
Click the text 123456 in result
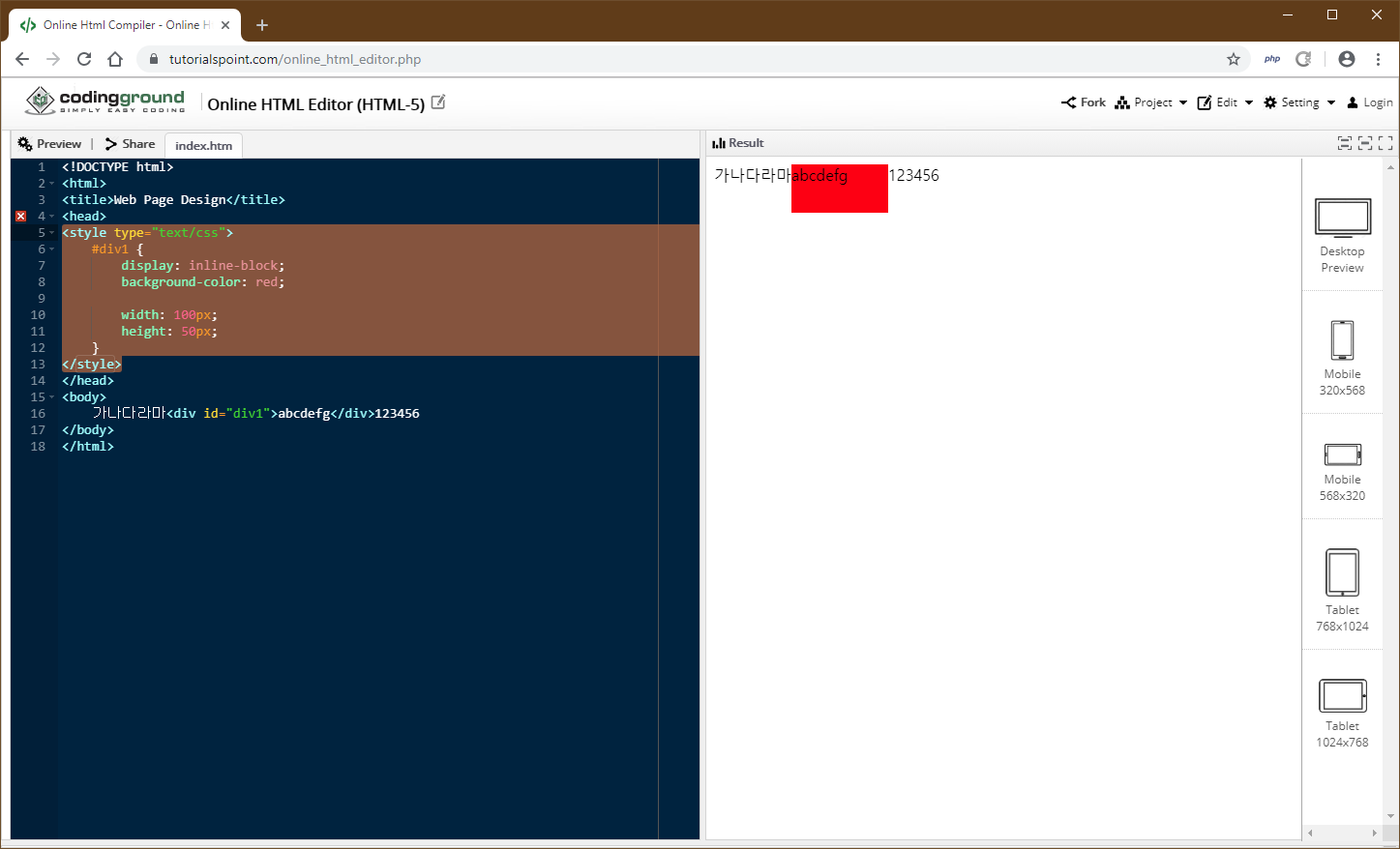tap(914, 175)
